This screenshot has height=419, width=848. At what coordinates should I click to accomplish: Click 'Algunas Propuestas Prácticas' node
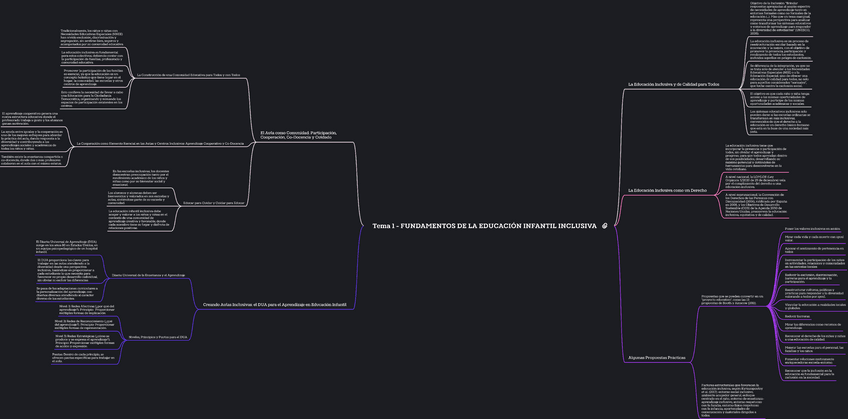pos(657,358)
